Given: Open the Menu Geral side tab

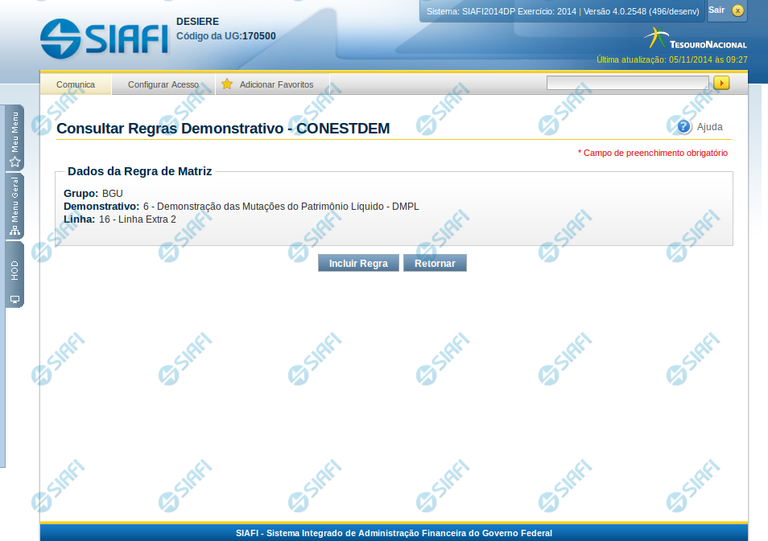Looking at the screenshot, I should pos(15,206).
